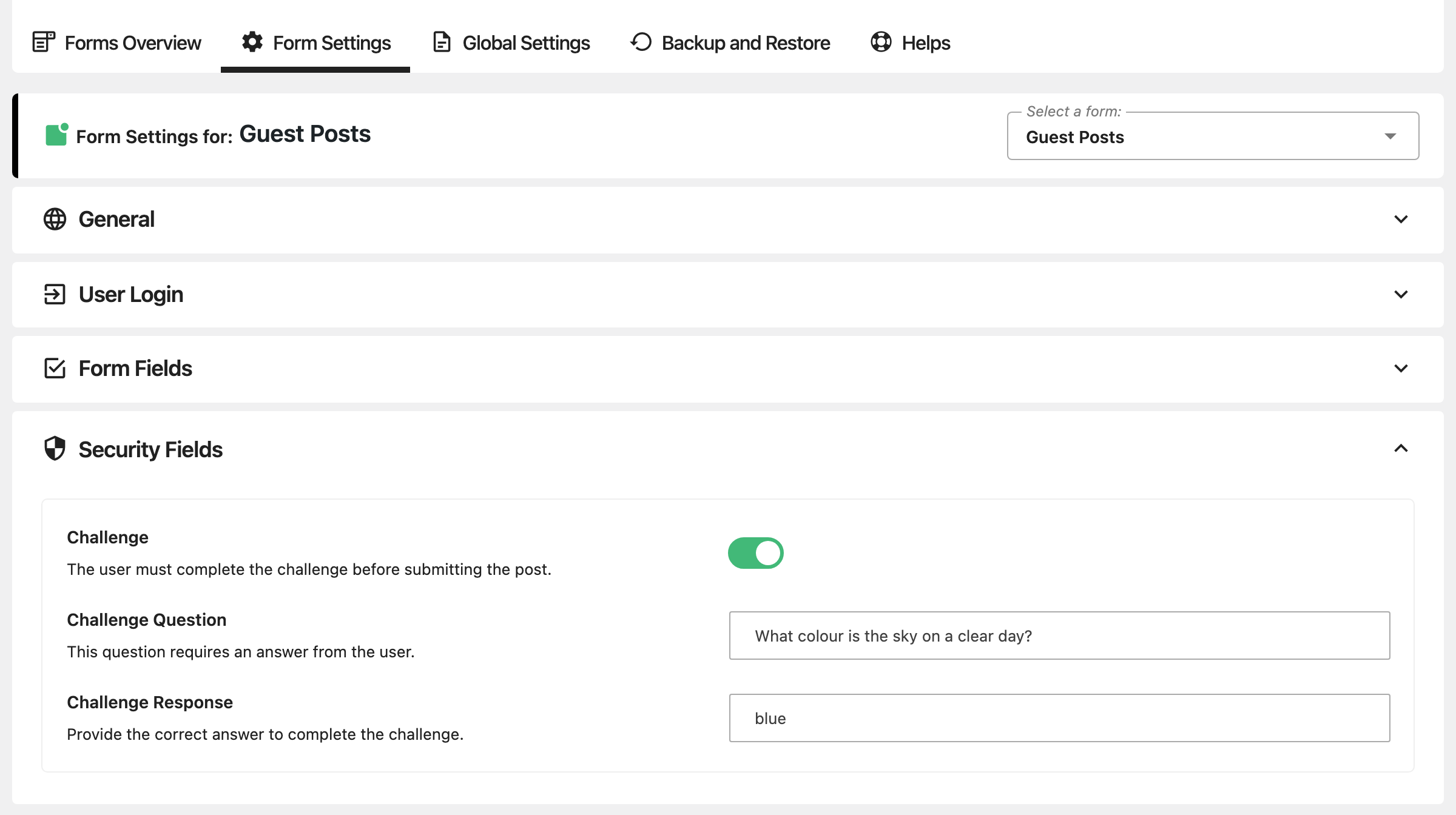Viewport: 1456px width, 815px height.
Task: Click the Challenge Response setting label
Action: point(150,702)
